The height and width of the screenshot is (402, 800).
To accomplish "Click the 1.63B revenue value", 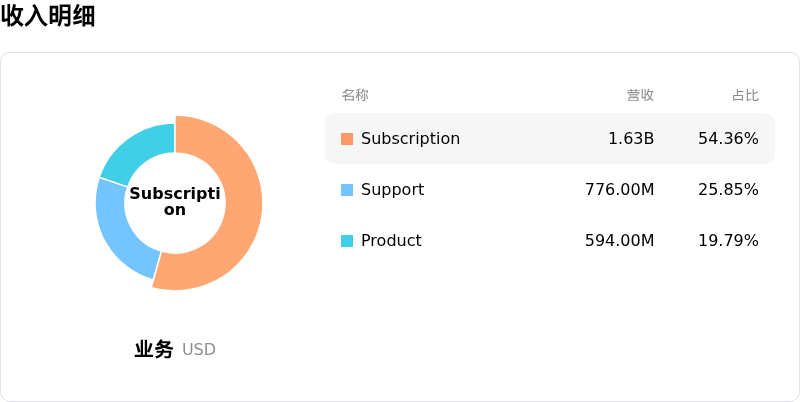I will [631, 139].
